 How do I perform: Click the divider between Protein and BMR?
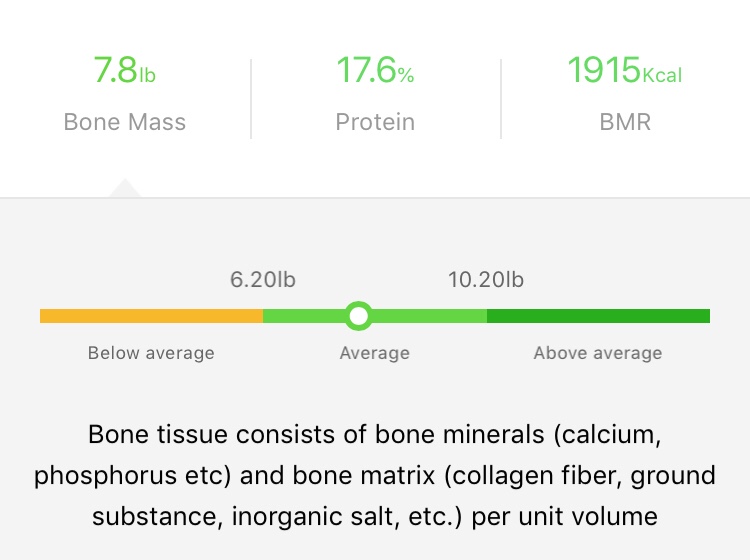pos(501,98)
